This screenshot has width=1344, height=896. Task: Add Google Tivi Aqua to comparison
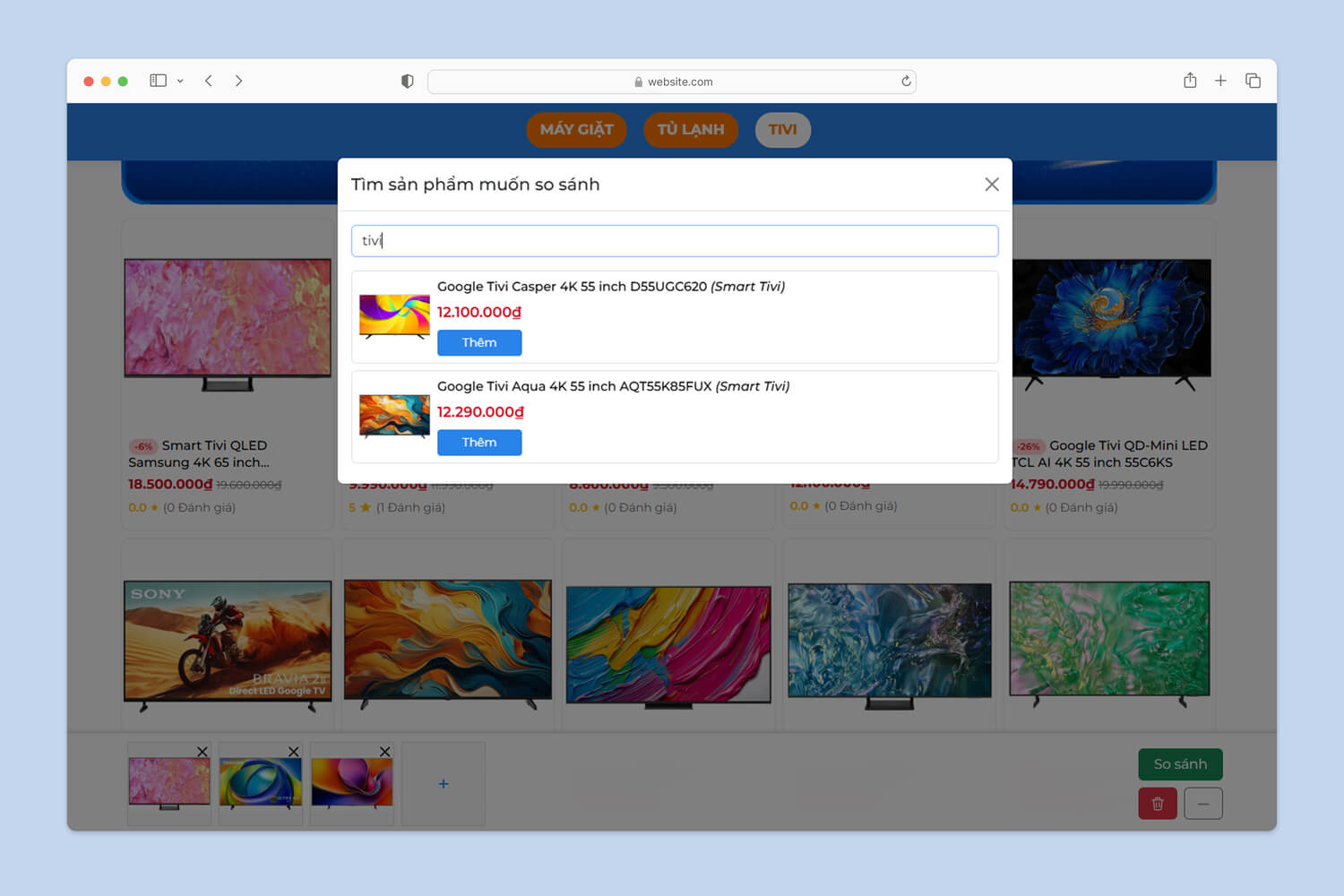click(479, 443)
